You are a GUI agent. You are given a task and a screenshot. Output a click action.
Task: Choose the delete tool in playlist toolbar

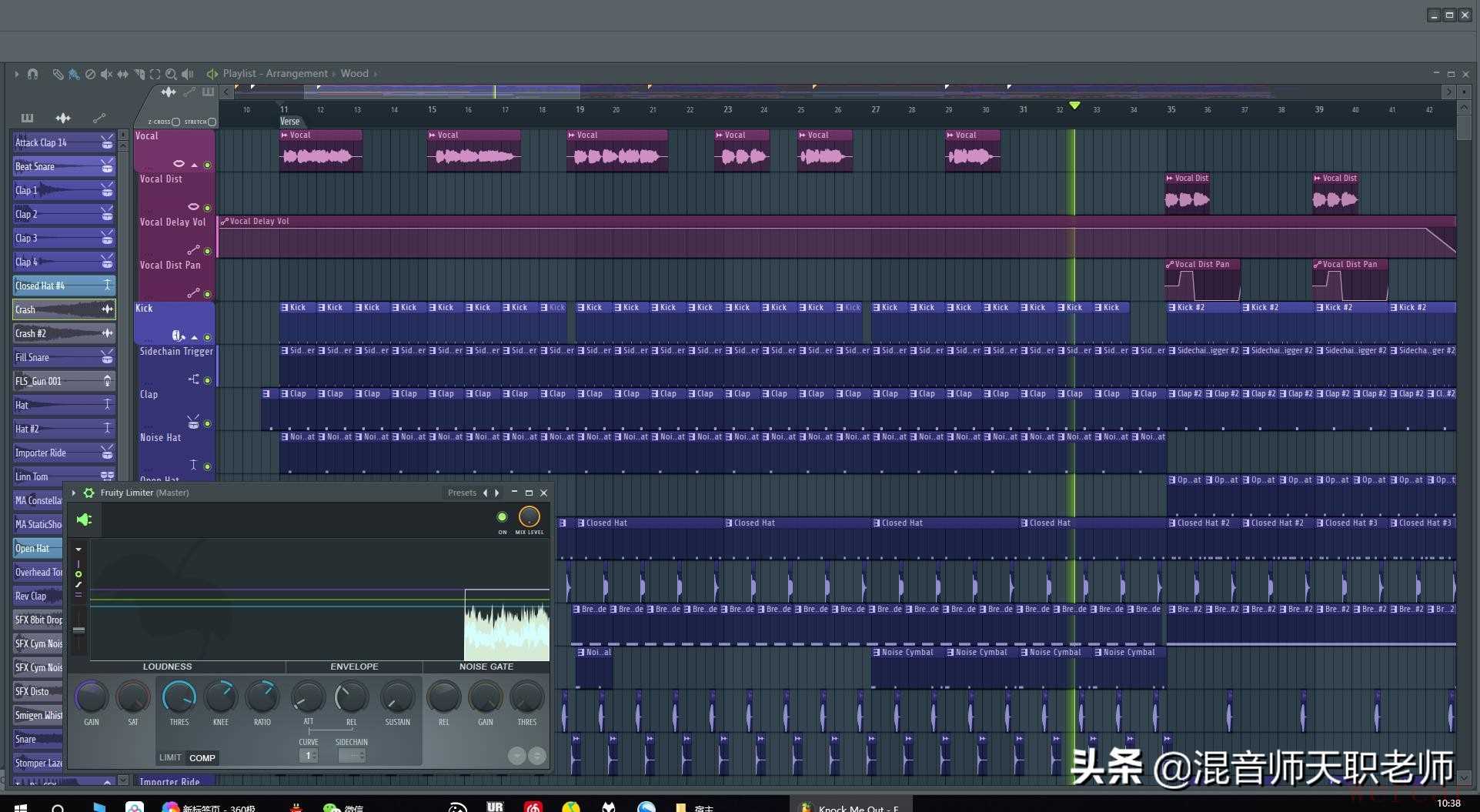point(90,74)
